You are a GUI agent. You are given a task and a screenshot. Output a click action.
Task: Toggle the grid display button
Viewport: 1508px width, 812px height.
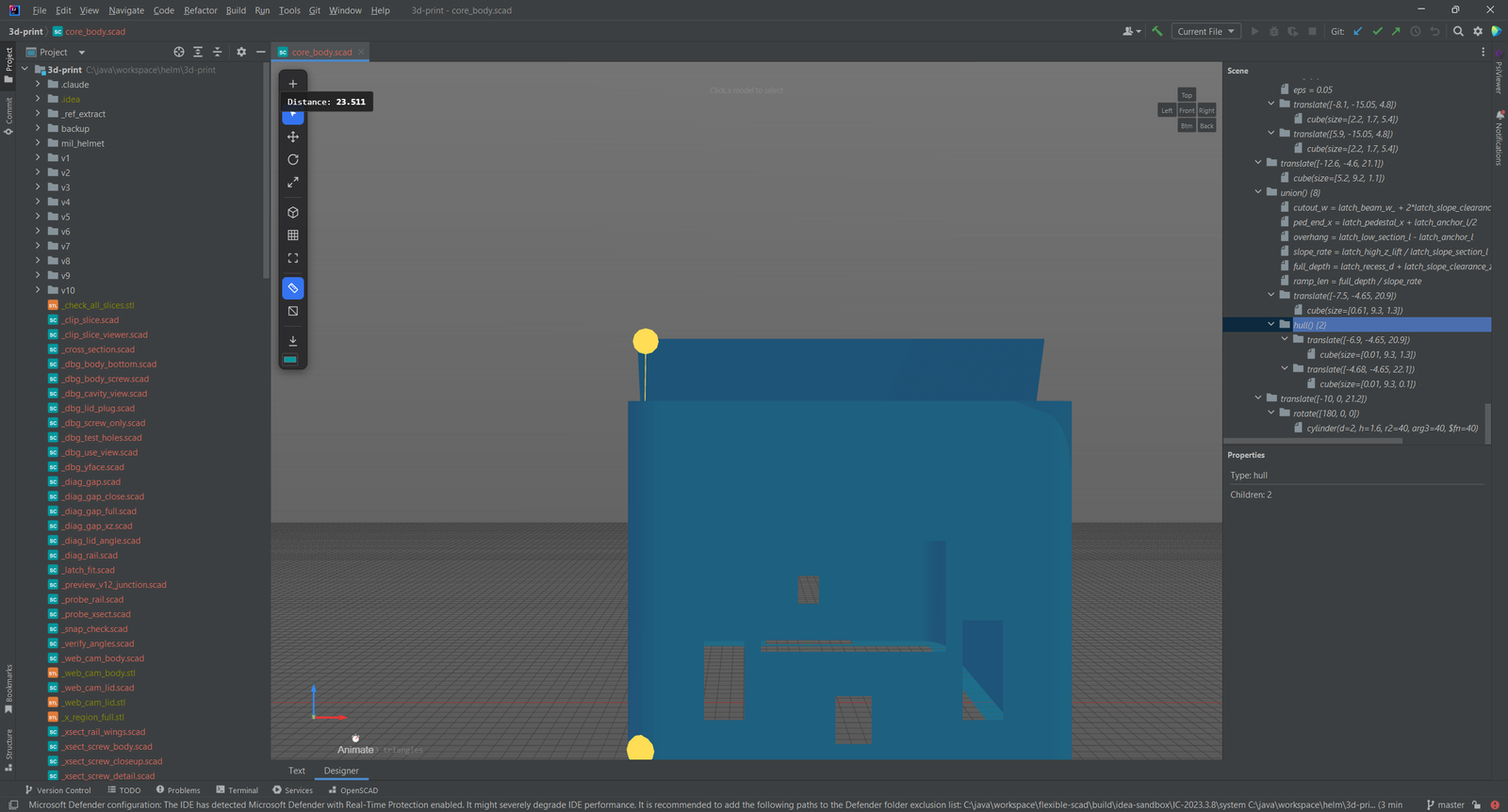293,235
